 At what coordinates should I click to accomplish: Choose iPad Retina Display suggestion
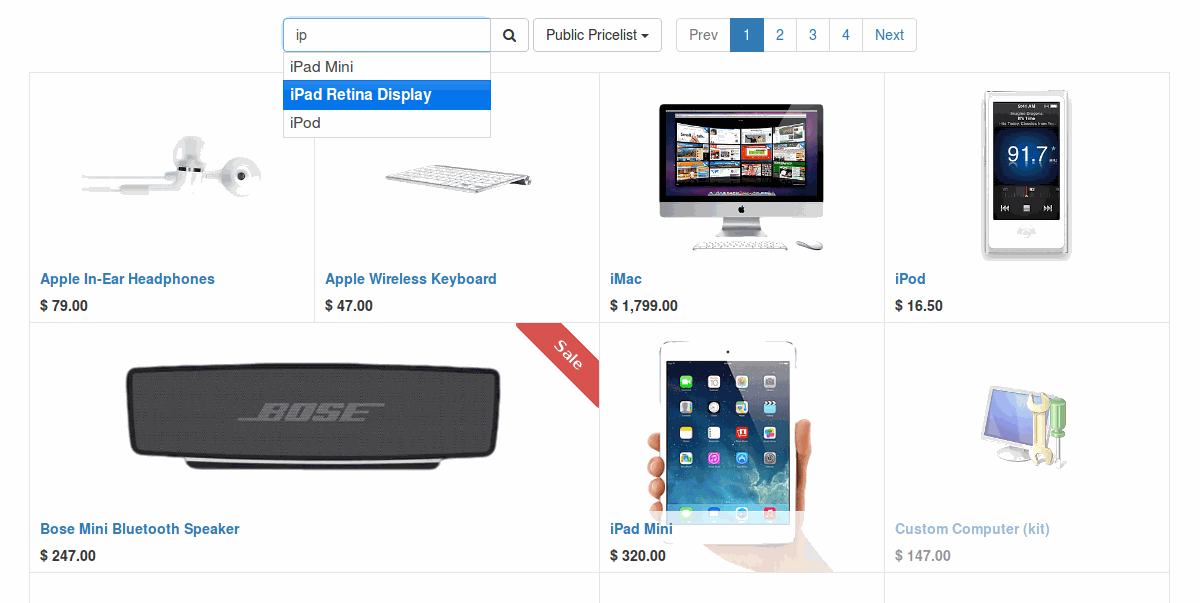pos(387,95)
